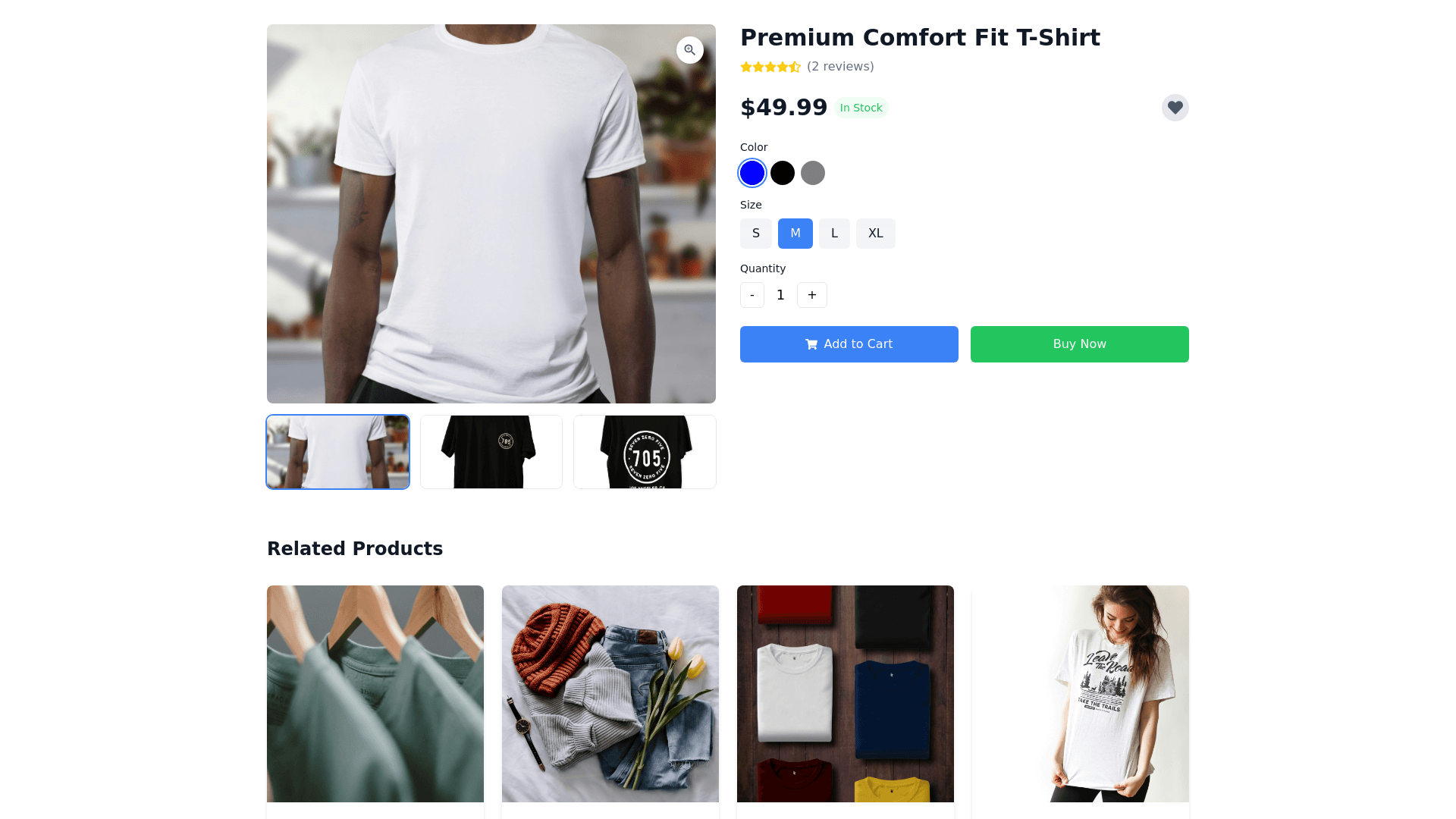The image size is (1456, 819).
Task: Choose the black color option
Action: 783,173
